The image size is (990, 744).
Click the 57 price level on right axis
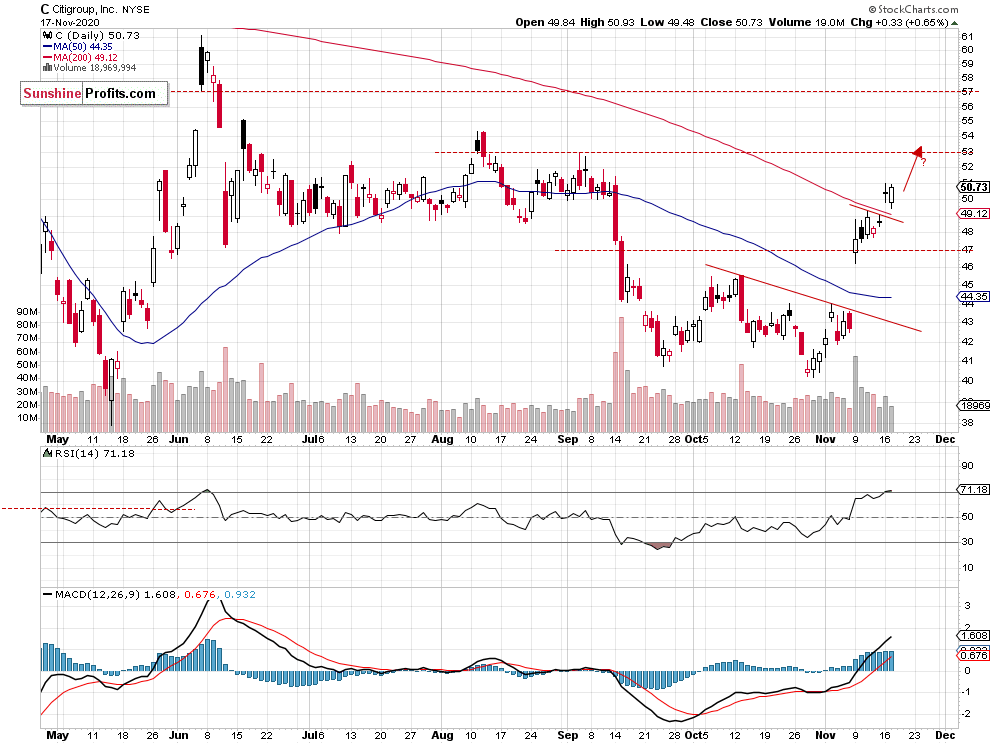967,92
